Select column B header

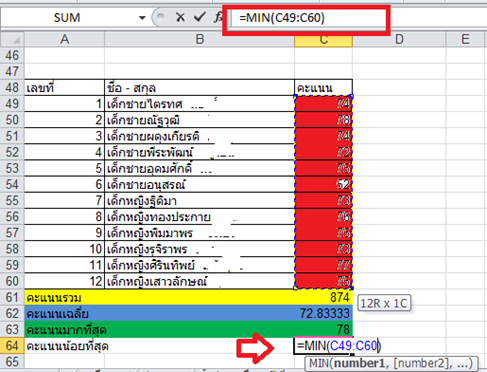point(200,39)
